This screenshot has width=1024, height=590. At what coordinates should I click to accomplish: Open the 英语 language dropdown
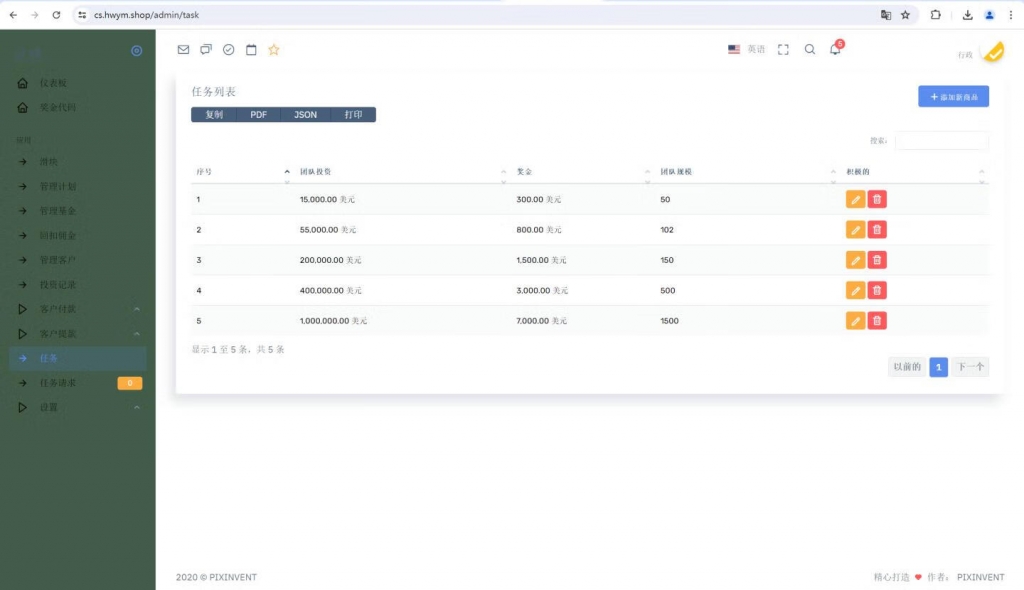pyautogui.click(x=746, y=50)
